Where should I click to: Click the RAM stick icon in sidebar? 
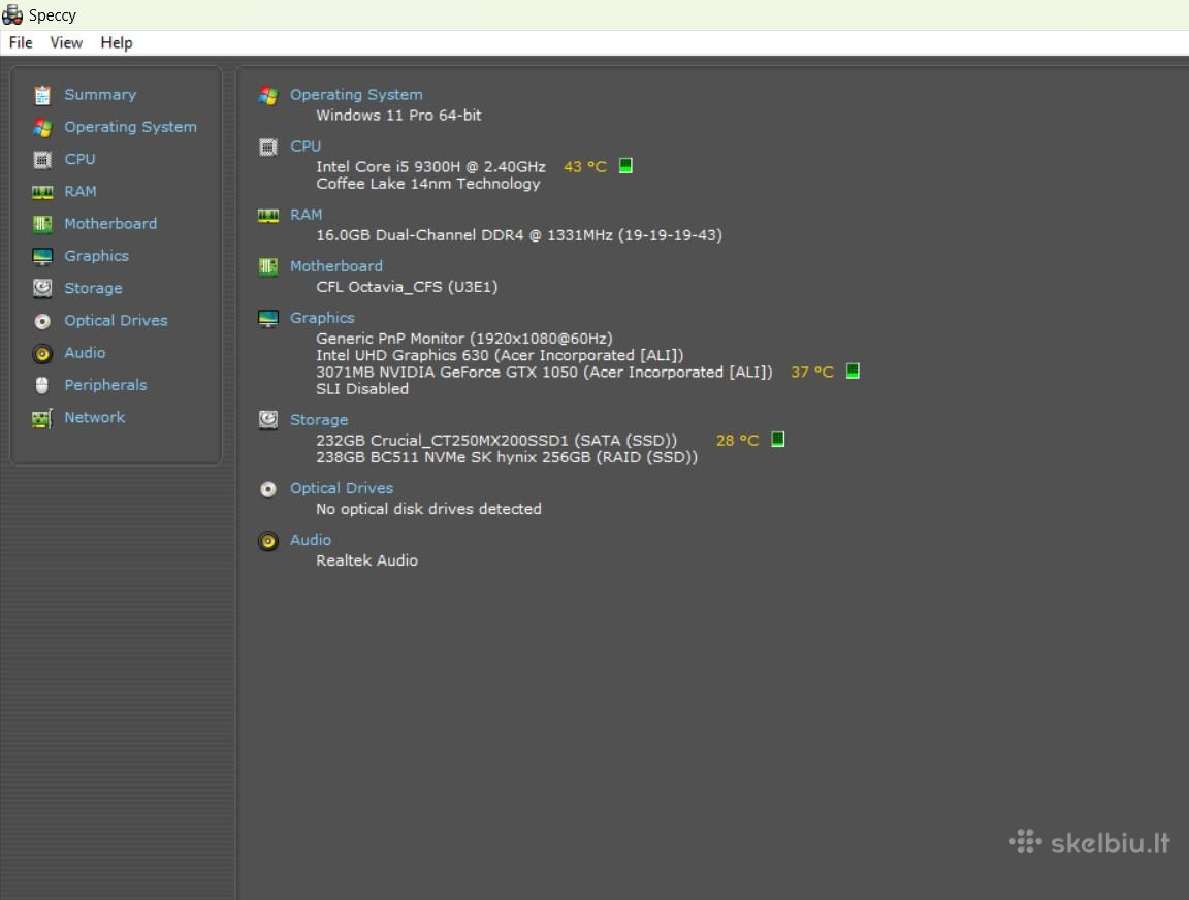click(42, 192)
